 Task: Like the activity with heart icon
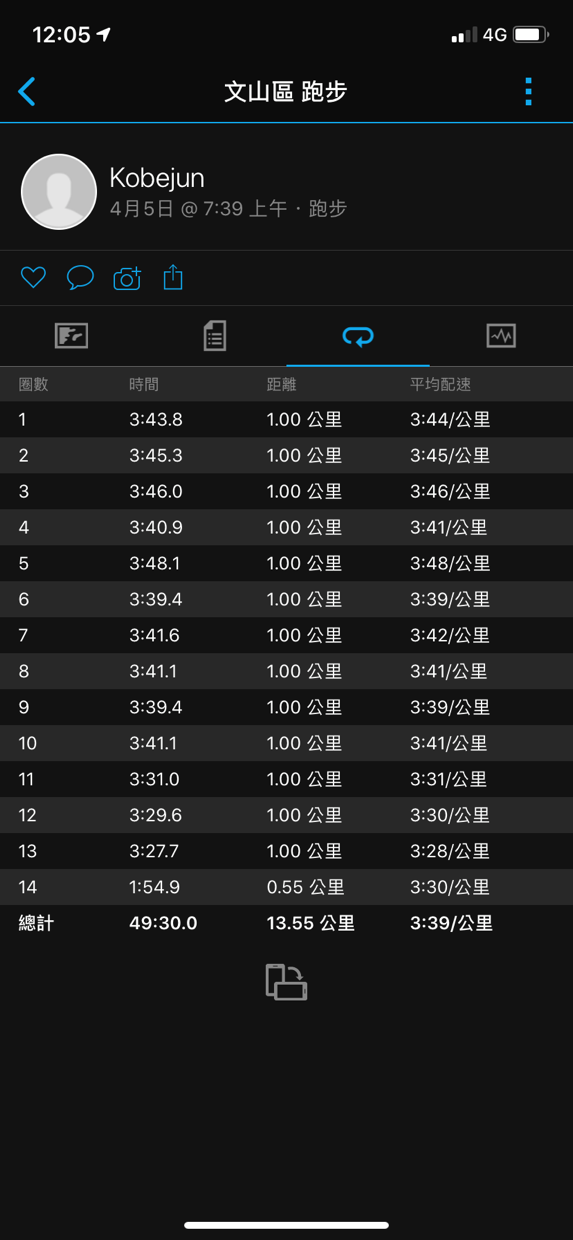click(x=33, y=277)
